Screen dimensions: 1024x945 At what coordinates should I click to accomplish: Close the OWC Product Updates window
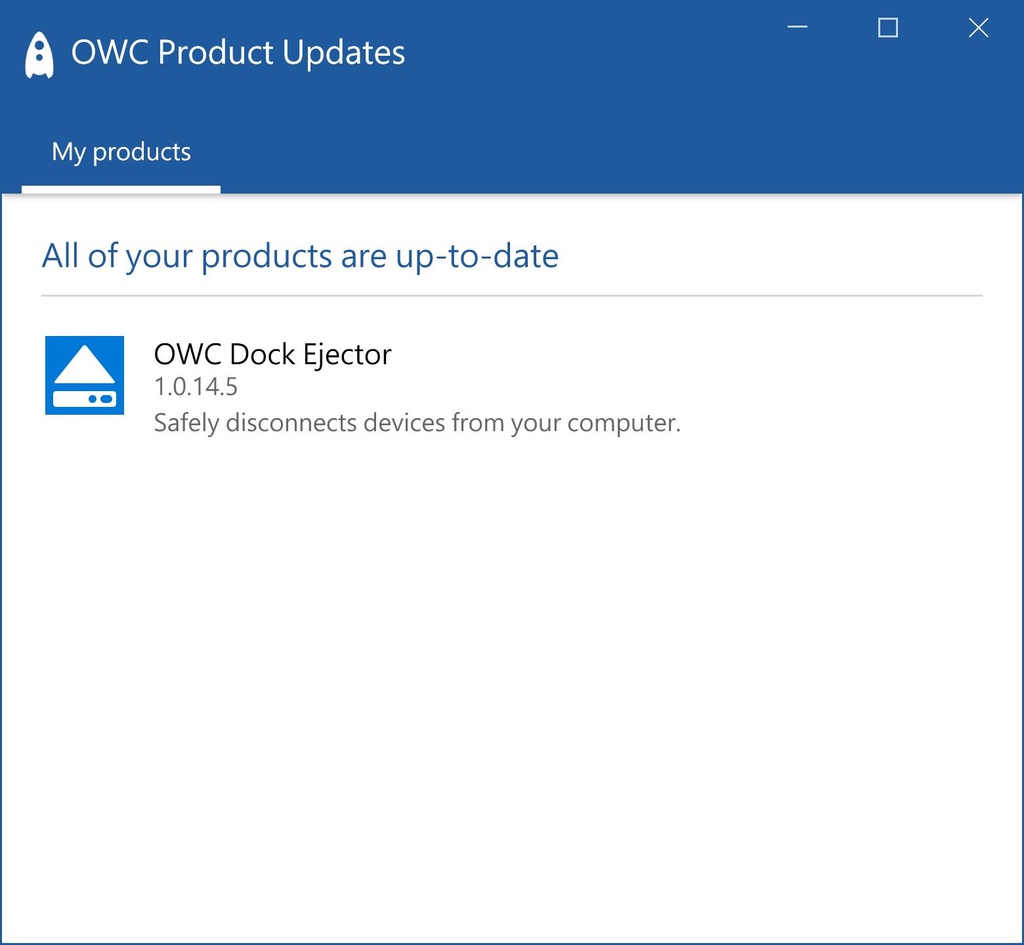(x=978, y=27)
